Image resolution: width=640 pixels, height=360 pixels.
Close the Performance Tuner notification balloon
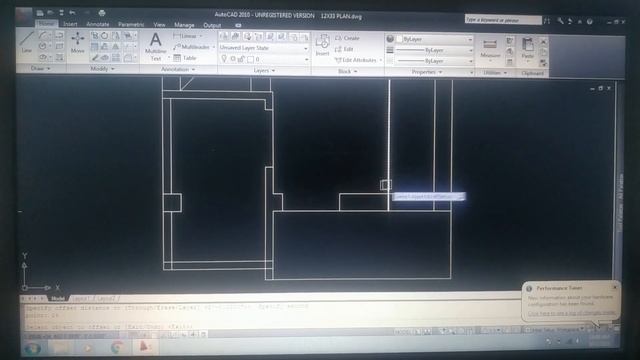point(615,287)
